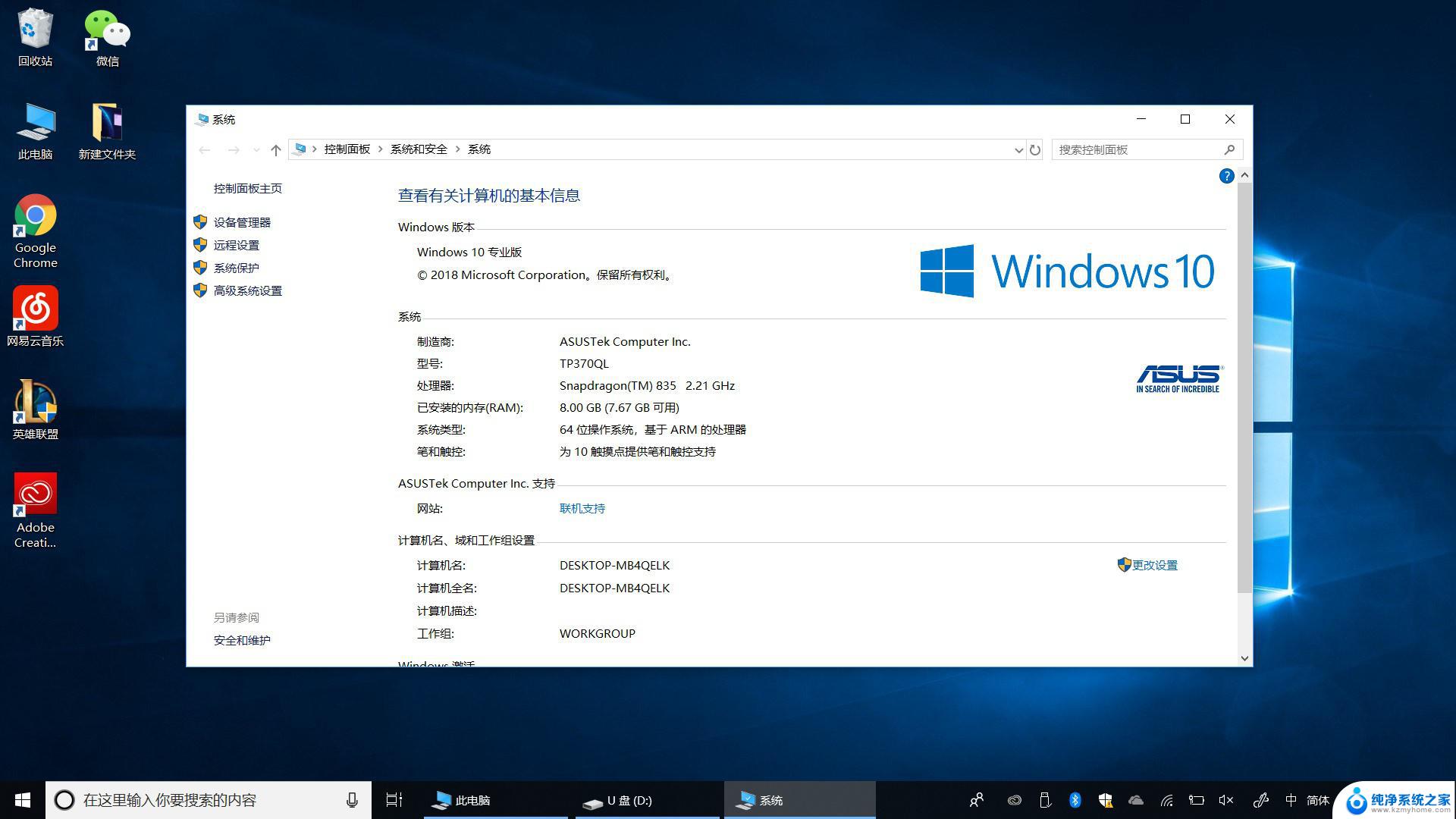
Task: Expand chevron after 系统和安全 breadcrumb
Action: 458,149
